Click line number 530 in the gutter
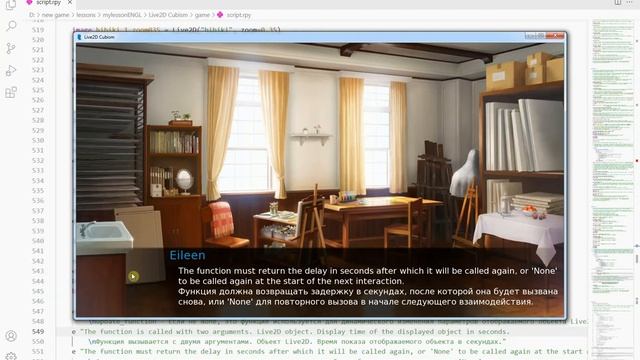Viewport: 640px width, 360px height. click(38, 140)
